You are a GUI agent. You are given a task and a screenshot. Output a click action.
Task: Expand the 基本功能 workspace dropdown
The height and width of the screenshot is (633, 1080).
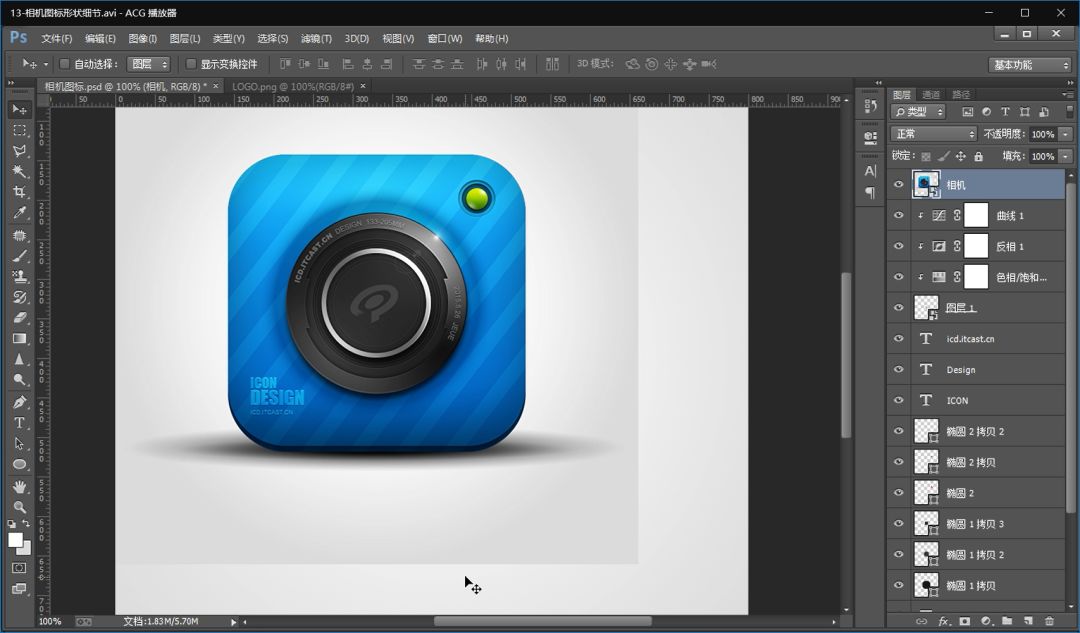coord(1030,65)
